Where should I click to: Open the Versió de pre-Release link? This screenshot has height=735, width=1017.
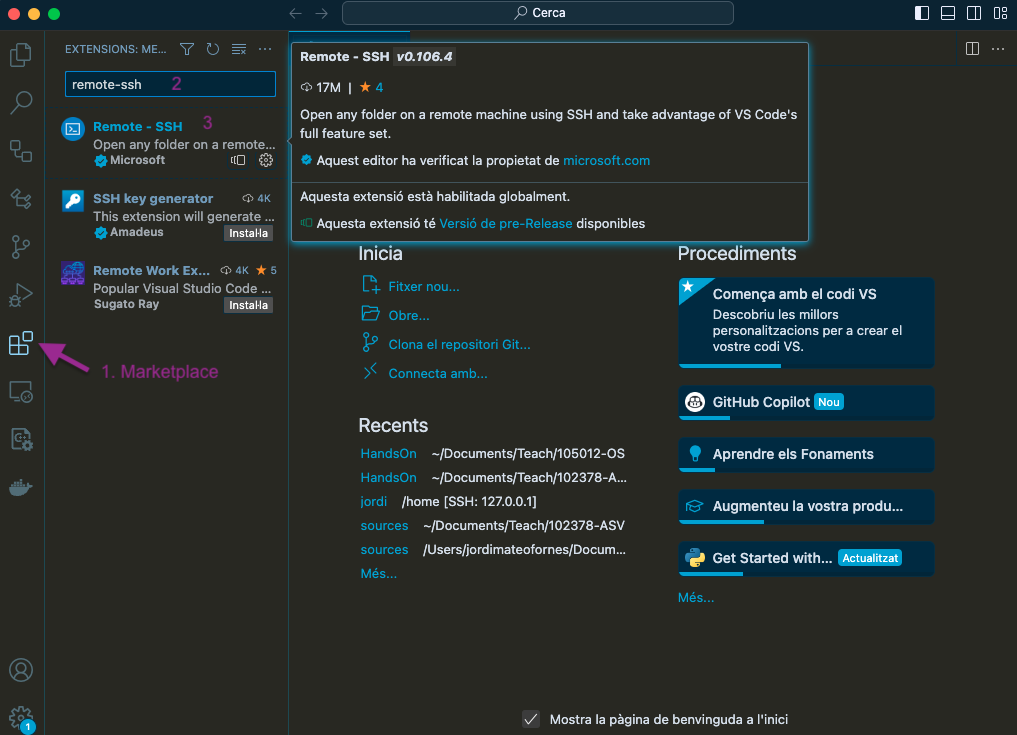[506, 224]
